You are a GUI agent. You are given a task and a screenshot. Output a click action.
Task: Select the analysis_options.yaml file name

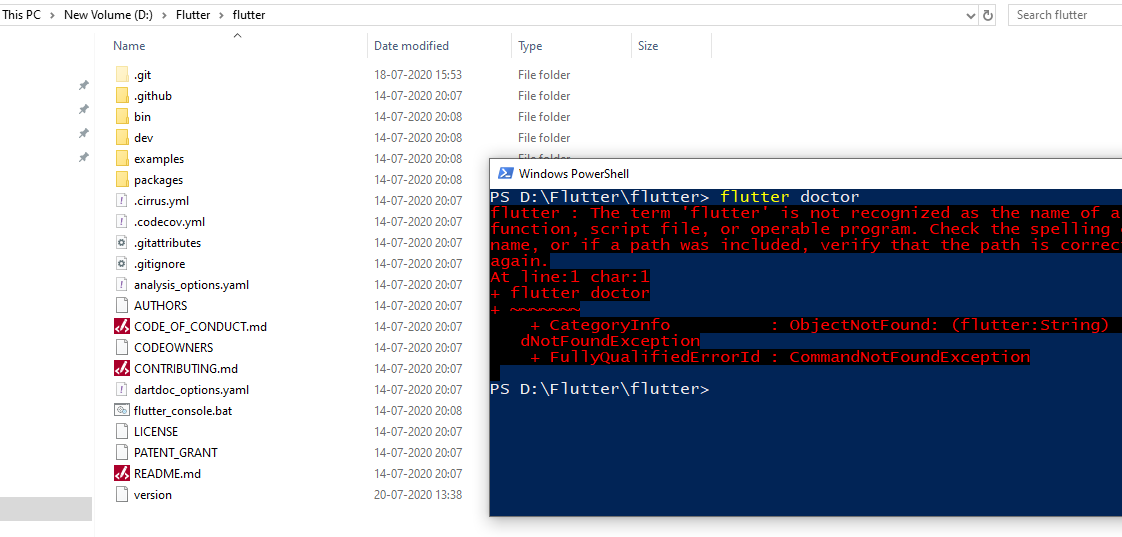[192, 285]
